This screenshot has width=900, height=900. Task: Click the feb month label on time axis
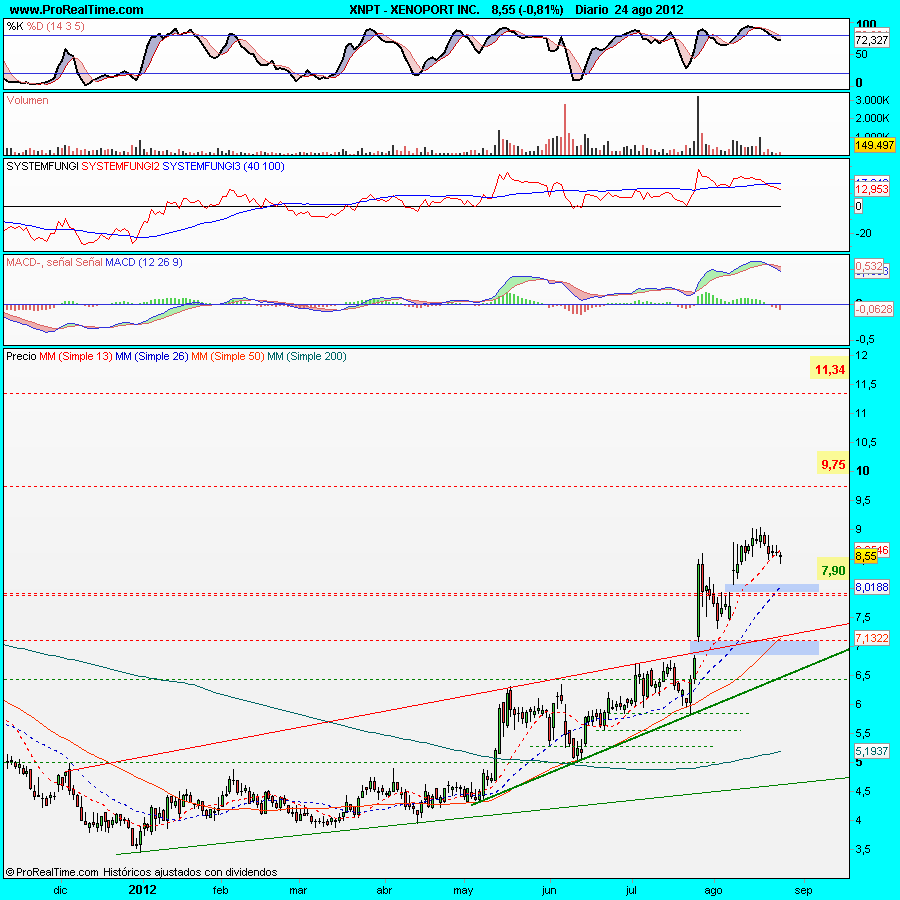pyautogui.click(x=221, y=890)
